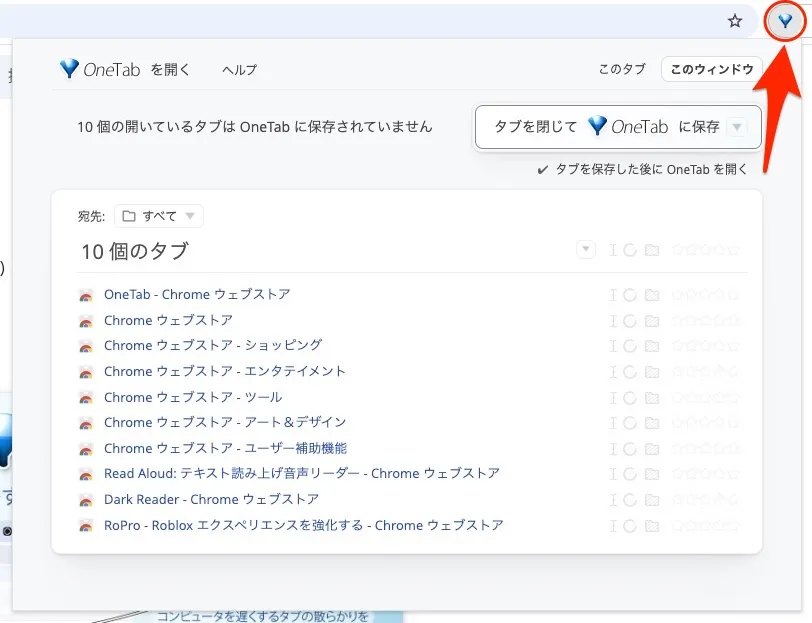812x623 pixels.
Task: Set star rating on the Chrome ウェブストア - ツール row
Action: pyautogui.click(x=706, y=397)
